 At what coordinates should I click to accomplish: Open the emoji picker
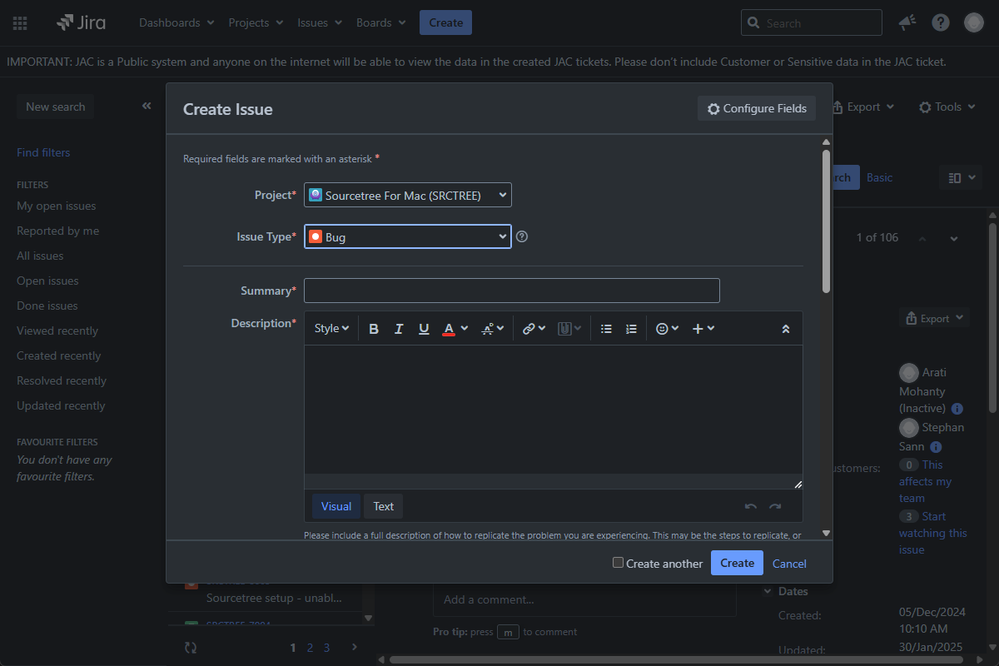667,329
